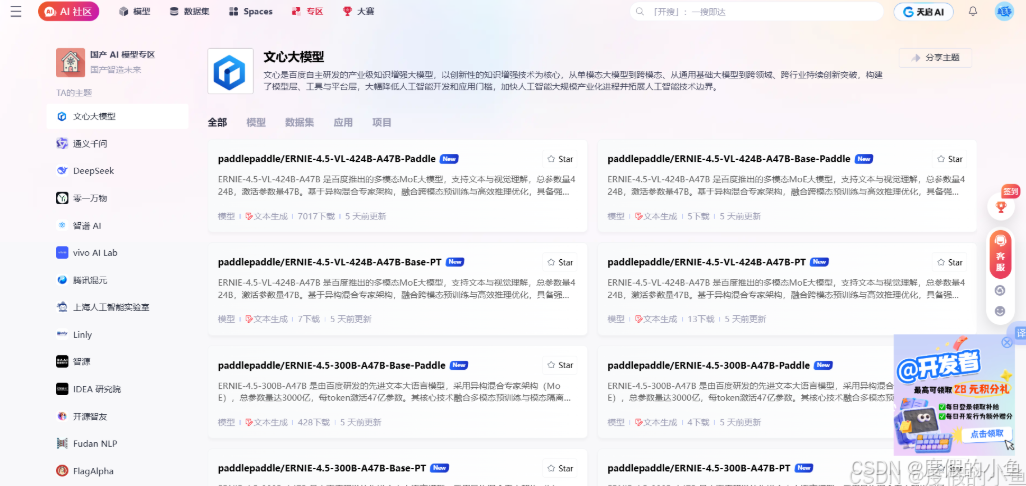Select 智谱 AI in sidebar
Viewport: 1026px width, 486px height.
tap(118, 225)
